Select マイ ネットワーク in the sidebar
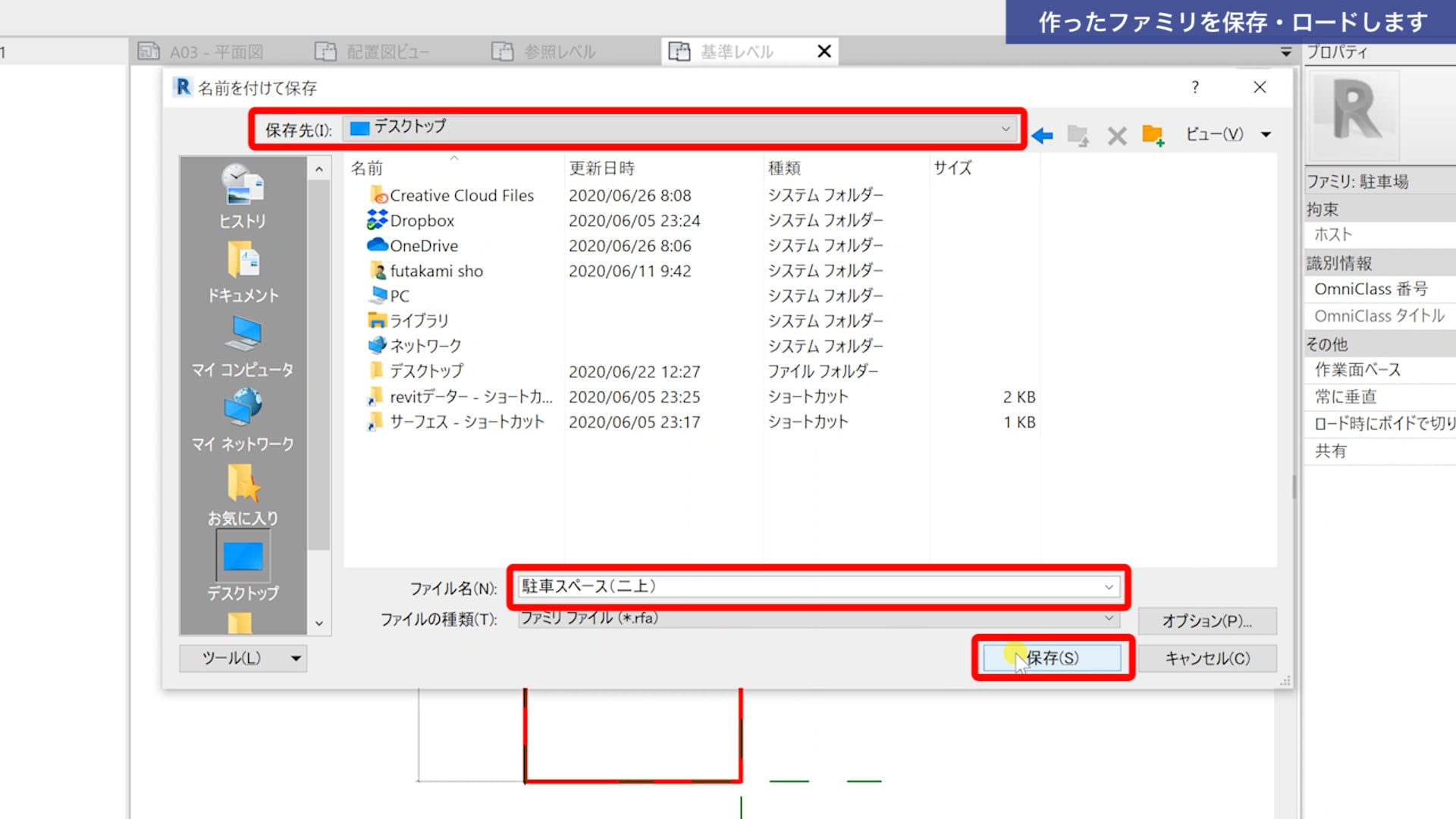Image resolution: width=1456 pixels, height=819 pixels. point(243,420)
